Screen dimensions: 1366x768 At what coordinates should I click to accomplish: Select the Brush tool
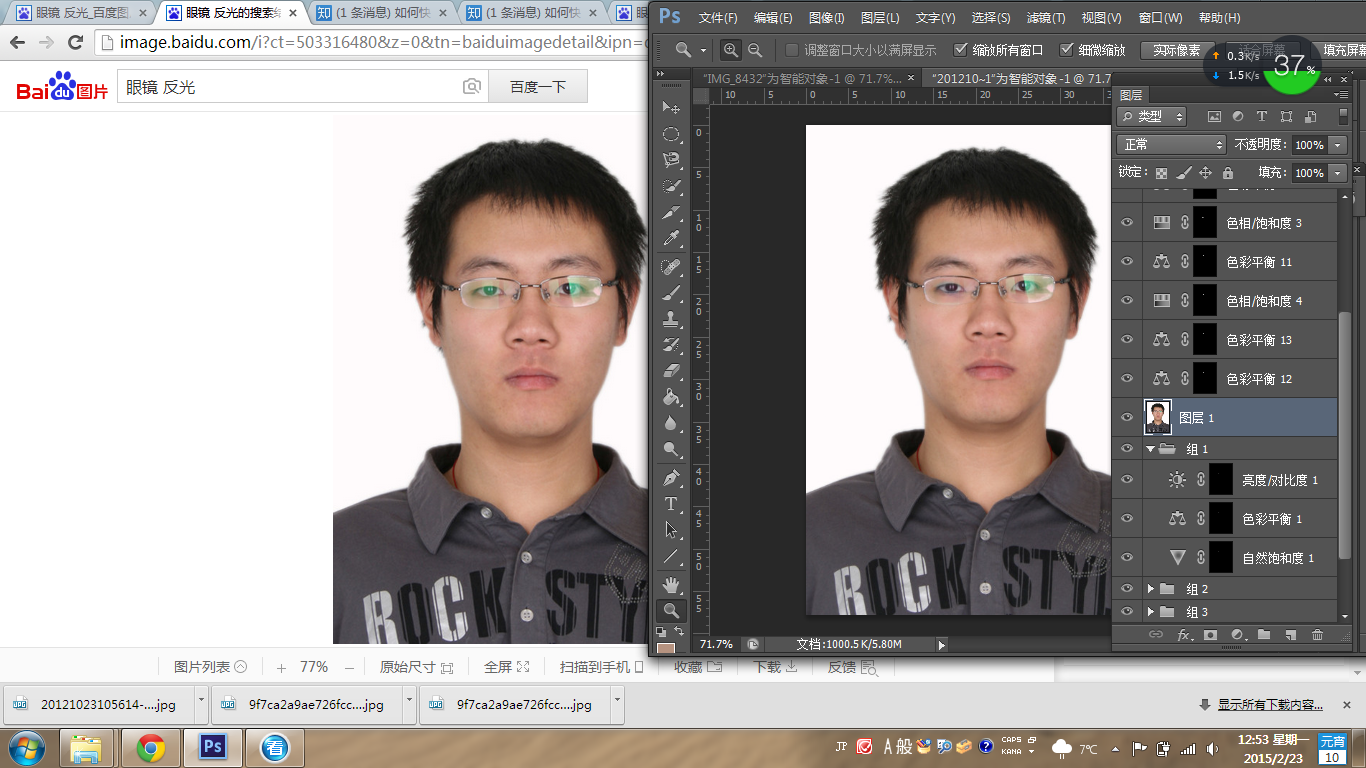pos(671,293)
